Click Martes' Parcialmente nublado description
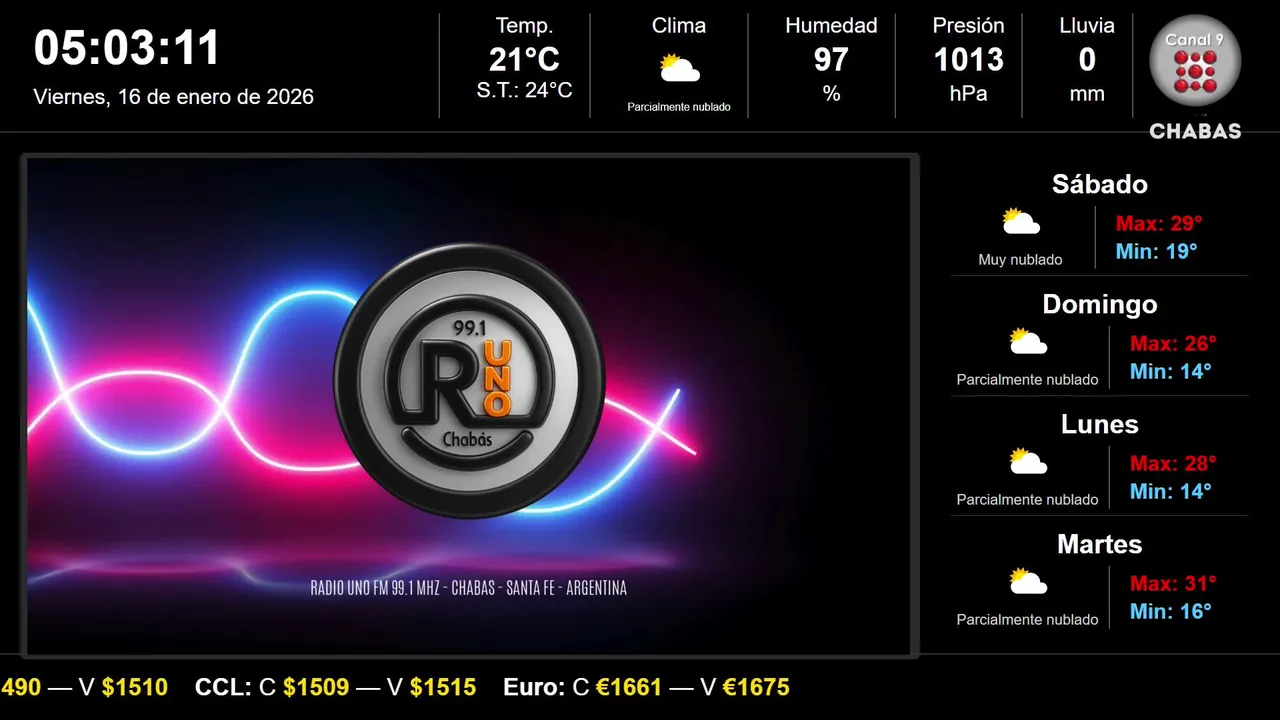Image resolution: width=1280 pixels, height=720 pixels. click(1027, 620)
